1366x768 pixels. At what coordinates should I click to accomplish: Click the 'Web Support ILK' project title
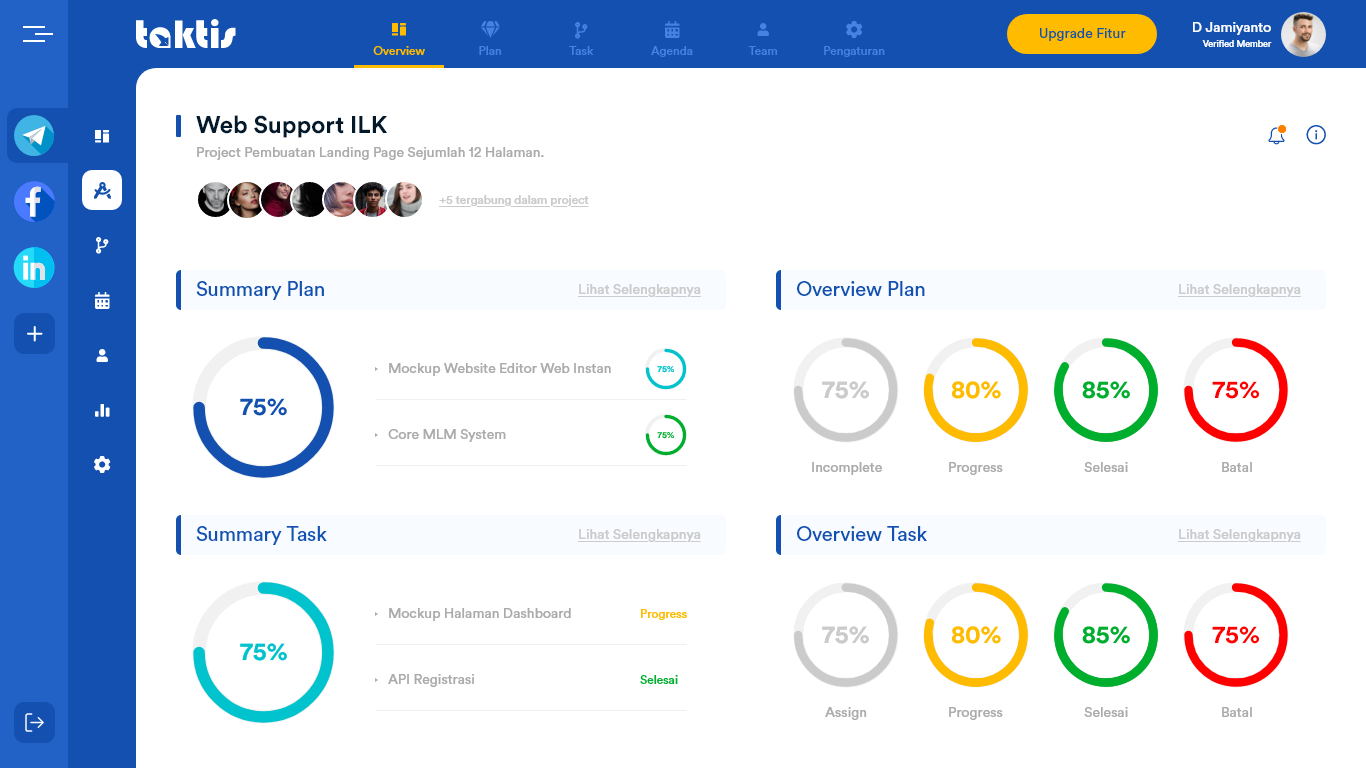pyautogui.click(x=292, y=125)
